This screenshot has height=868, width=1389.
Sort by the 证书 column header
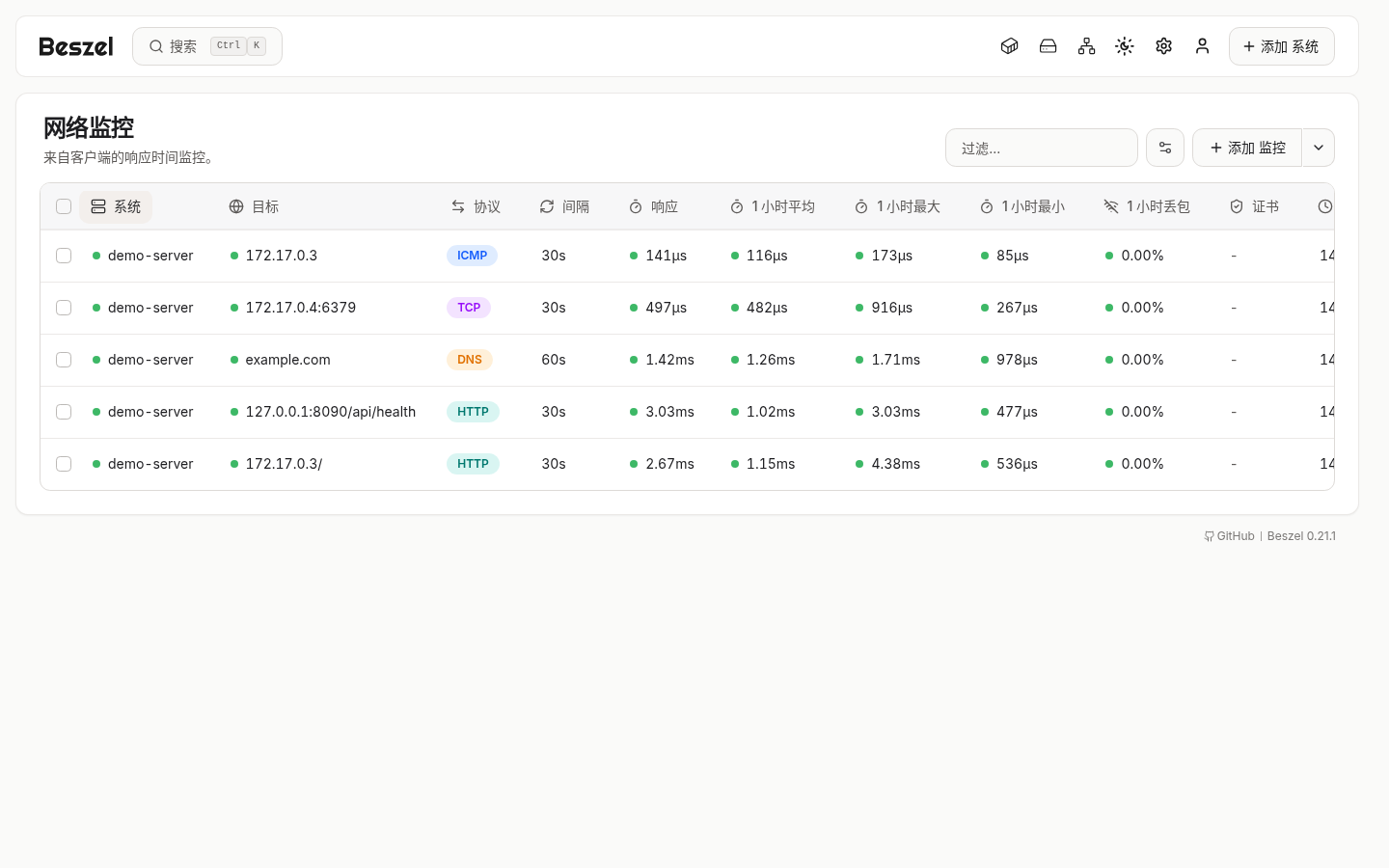pyautogui.click(x=1254, y=206)
